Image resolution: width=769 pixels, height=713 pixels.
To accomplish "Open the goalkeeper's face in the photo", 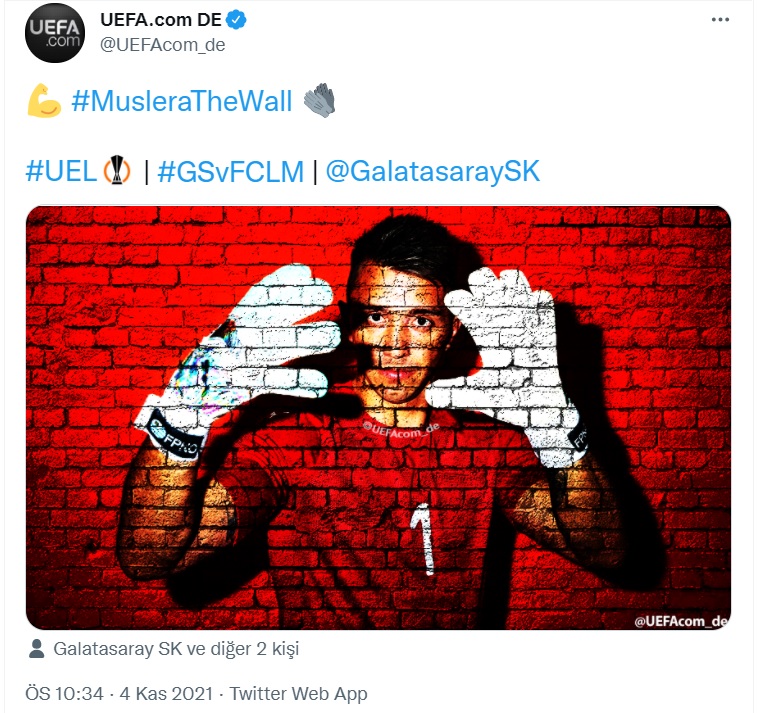I will (397, 333).
